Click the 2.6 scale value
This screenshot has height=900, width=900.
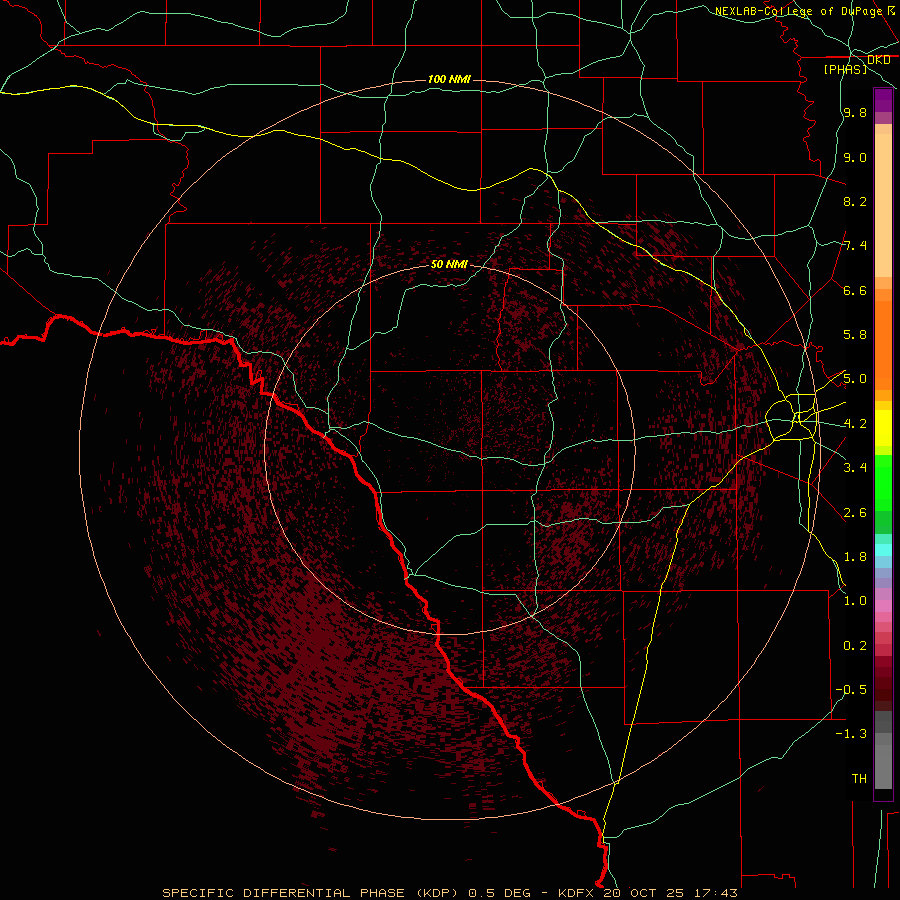tap(855, 513)
